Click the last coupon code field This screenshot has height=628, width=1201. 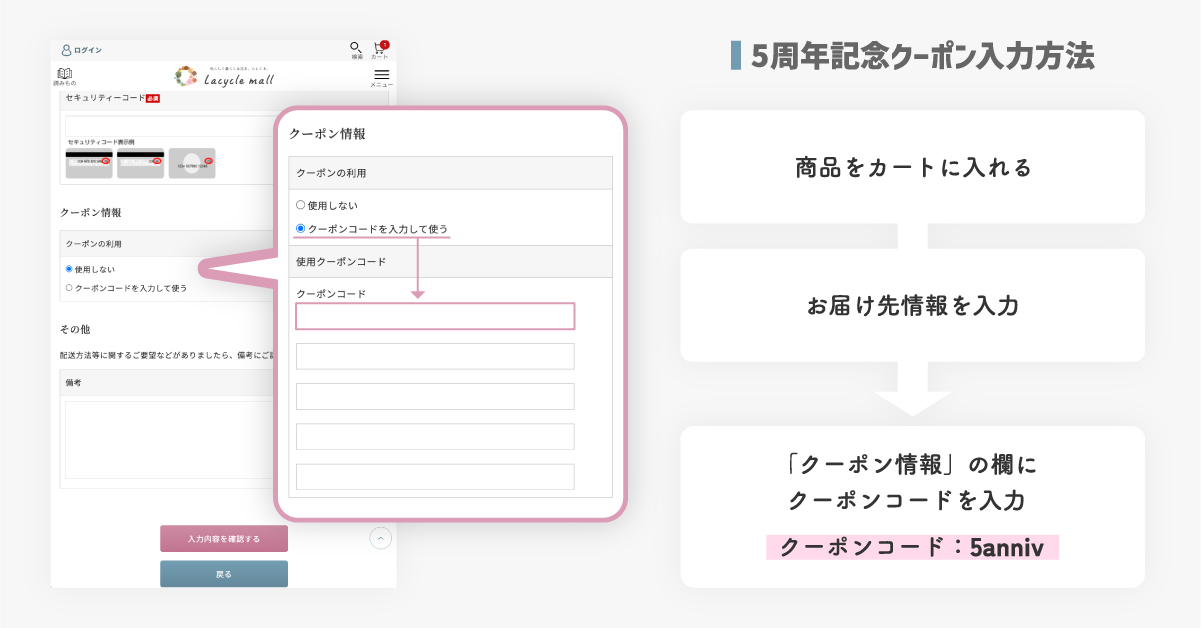(x=435, y=476)
